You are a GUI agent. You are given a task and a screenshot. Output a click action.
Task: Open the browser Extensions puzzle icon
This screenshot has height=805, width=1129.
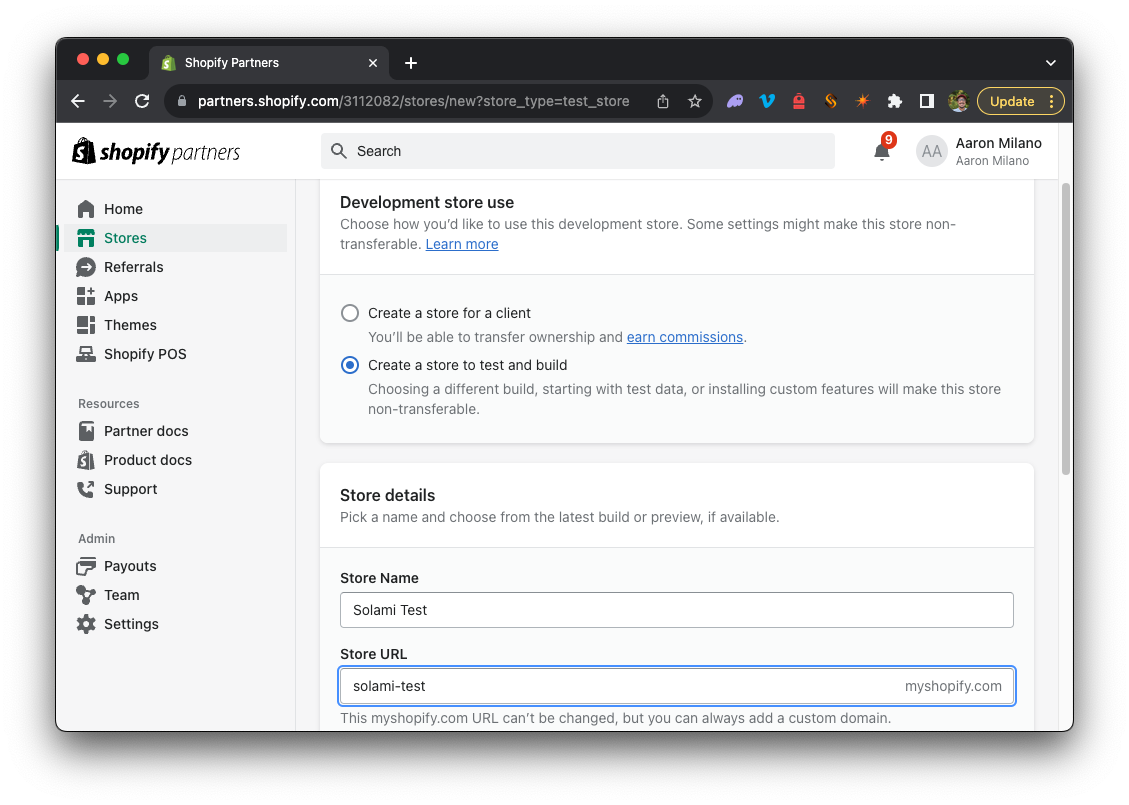894,102
